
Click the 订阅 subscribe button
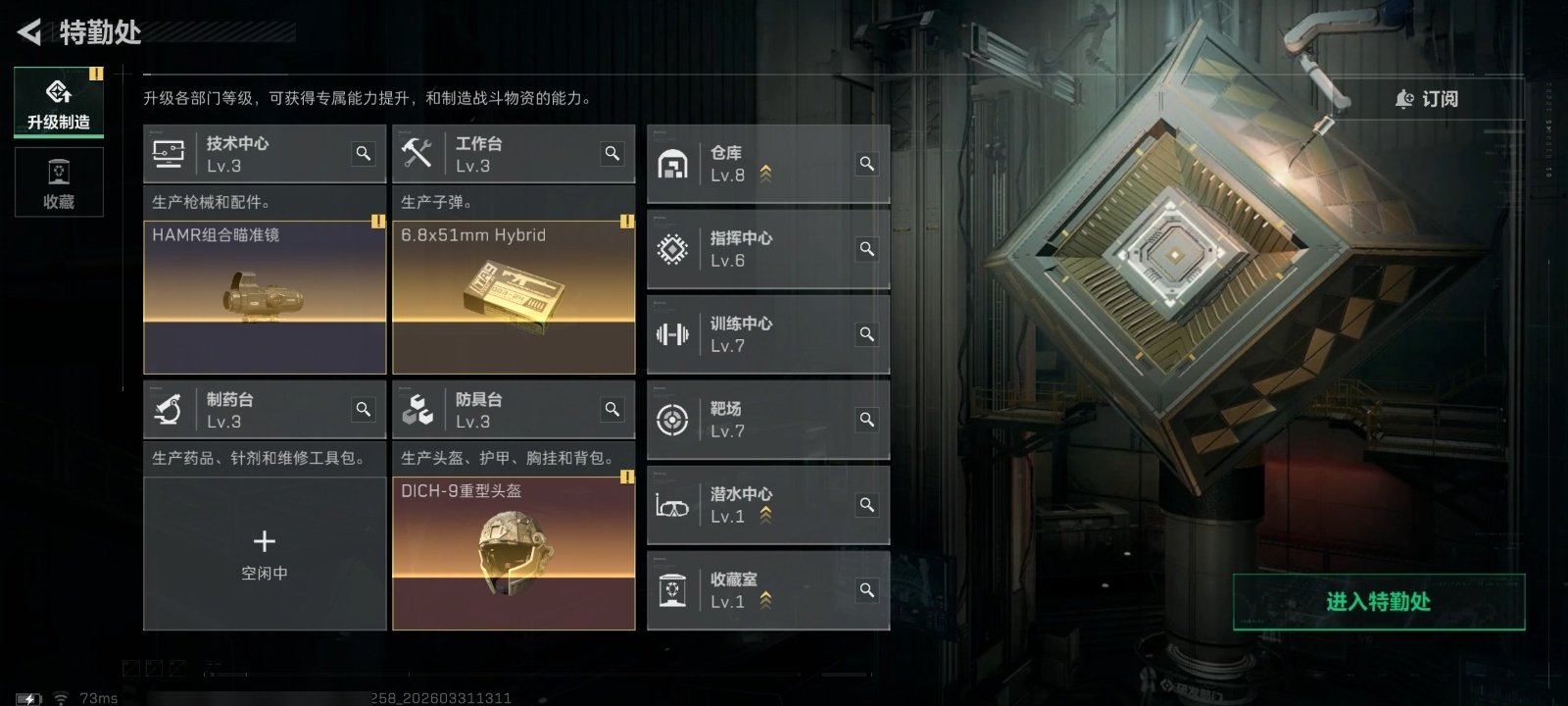(x=1427, y=99)
